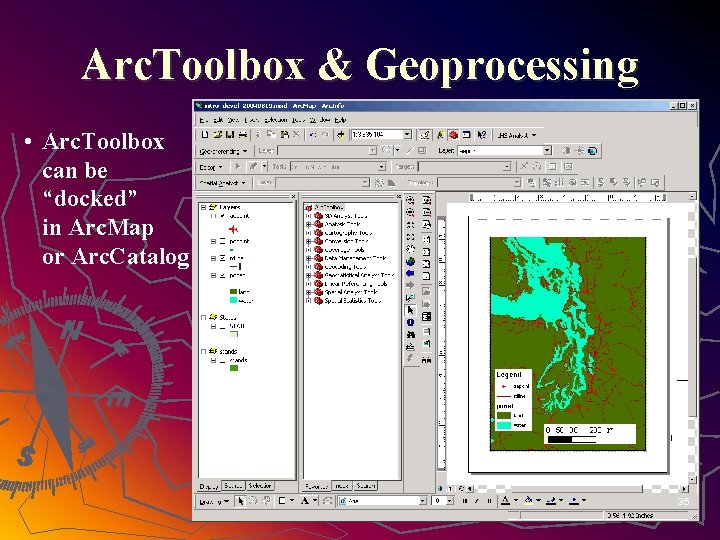The height and width of the screenshot is (540, 720).
Task: Select the Zoom Out magnifier tool
Action: tap(411, 213)
